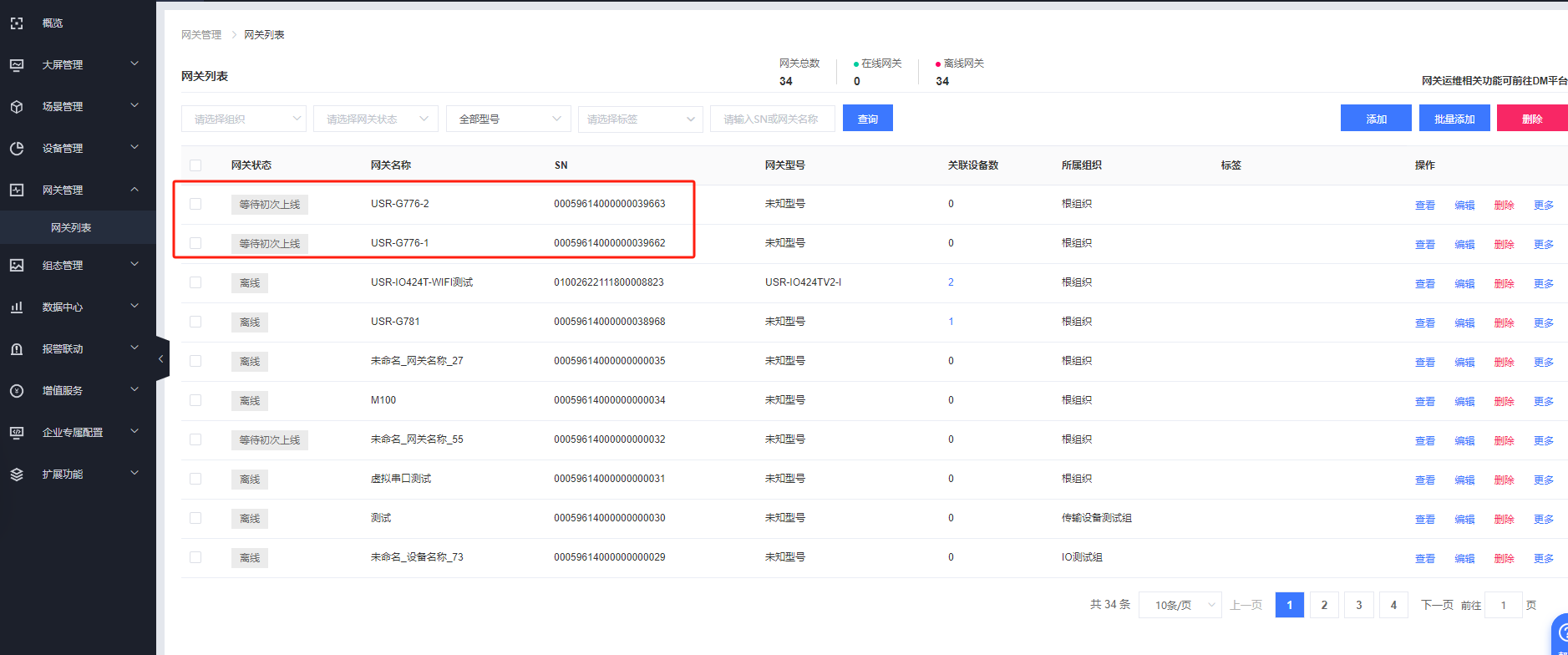Select the checkbox for USR-G781 row
Screen dimensions: 1568x655
coord(195,322)
